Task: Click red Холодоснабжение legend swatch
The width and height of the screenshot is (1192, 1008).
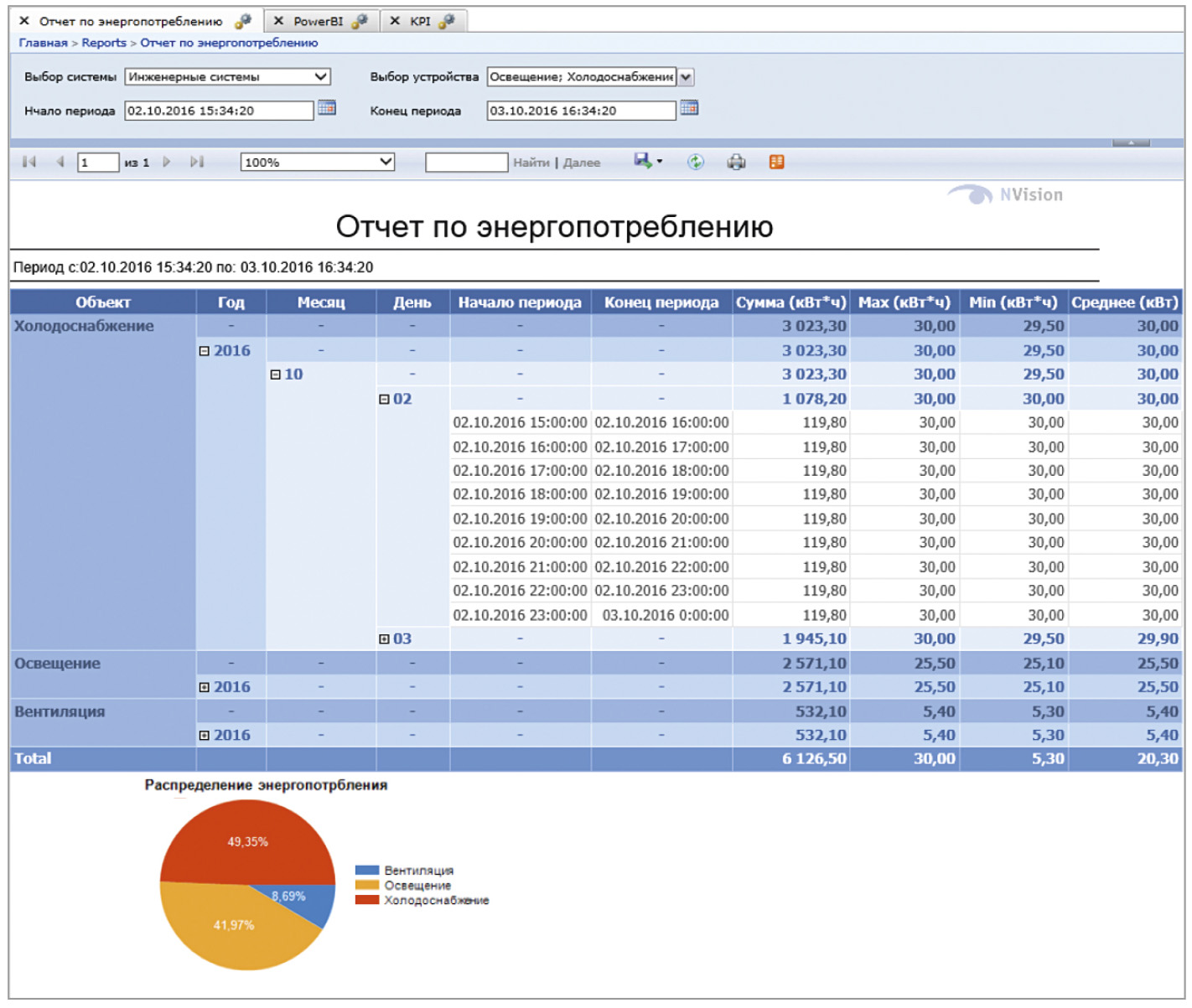Action: [x=367, y=900]
